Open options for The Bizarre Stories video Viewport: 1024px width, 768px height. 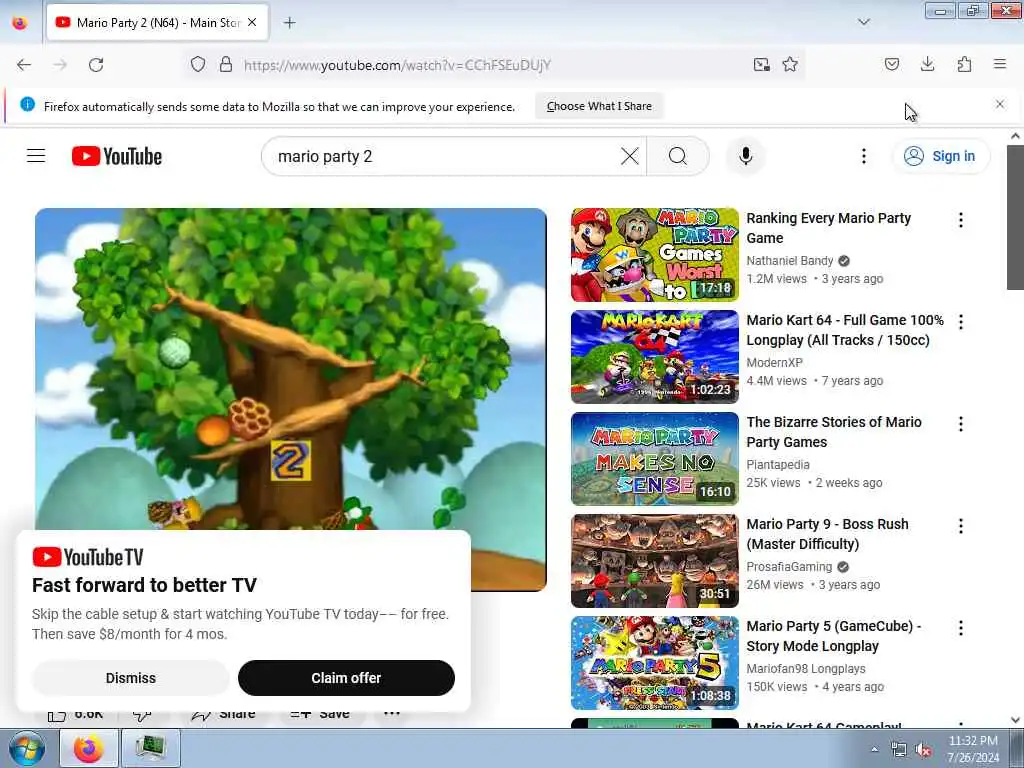pos(961,424)
